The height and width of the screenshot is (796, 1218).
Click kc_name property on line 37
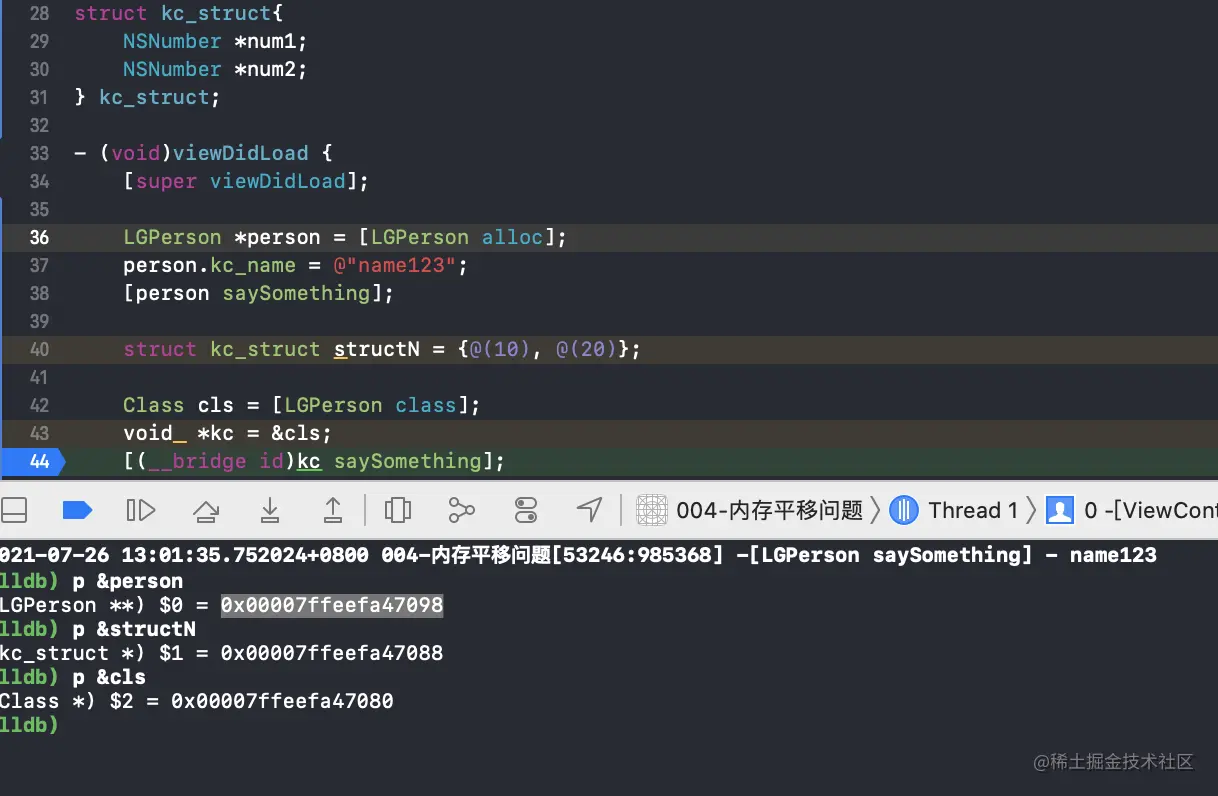click(253, 265)
